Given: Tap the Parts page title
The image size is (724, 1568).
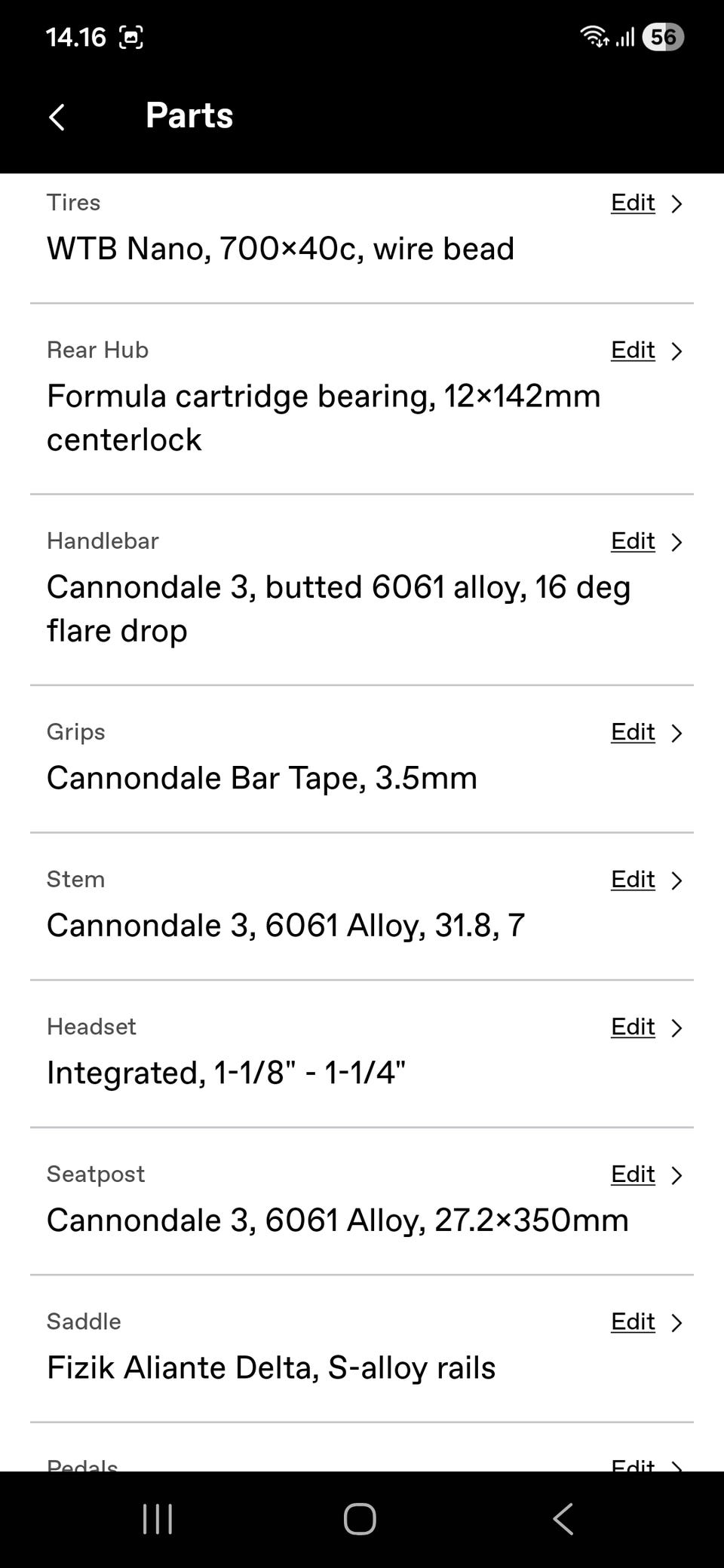Looking at the screenshot, I should 189,115.
